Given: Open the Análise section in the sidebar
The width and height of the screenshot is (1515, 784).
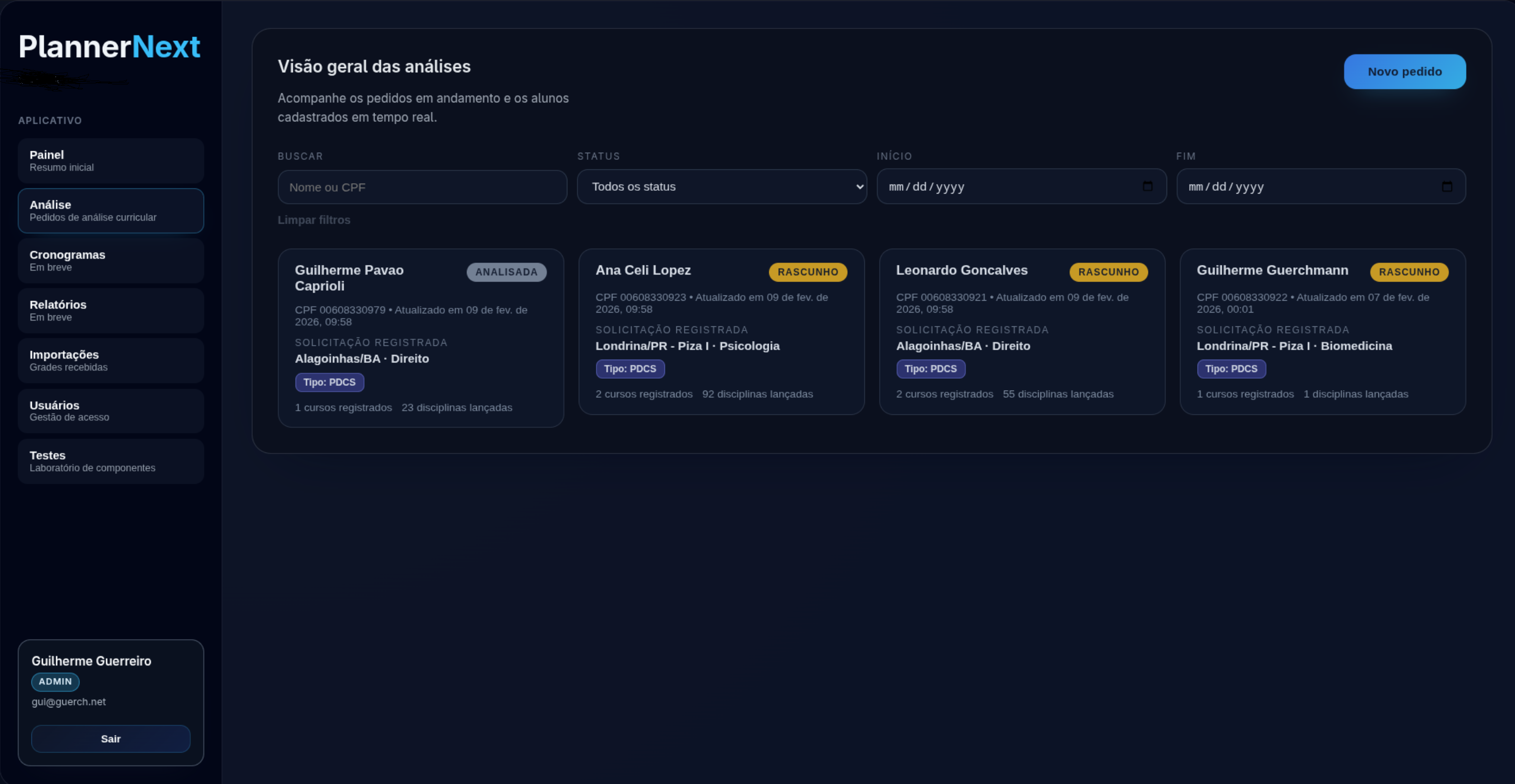Looking at the screenshot, I should point(110,210).
